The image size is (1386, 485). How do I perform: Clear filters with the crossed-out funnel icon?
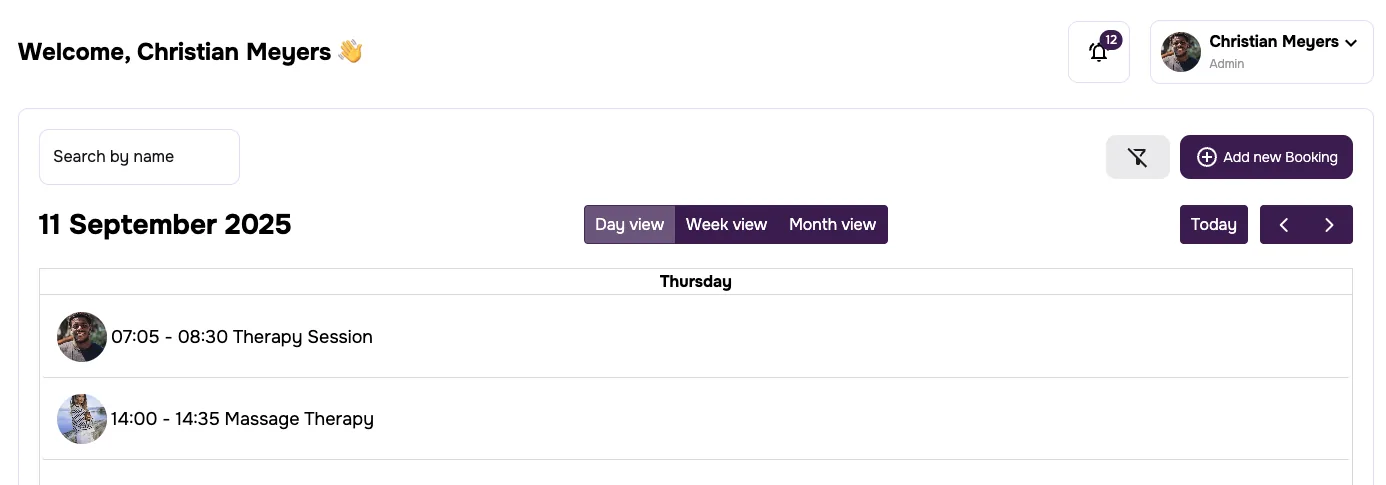(1137, 157)
